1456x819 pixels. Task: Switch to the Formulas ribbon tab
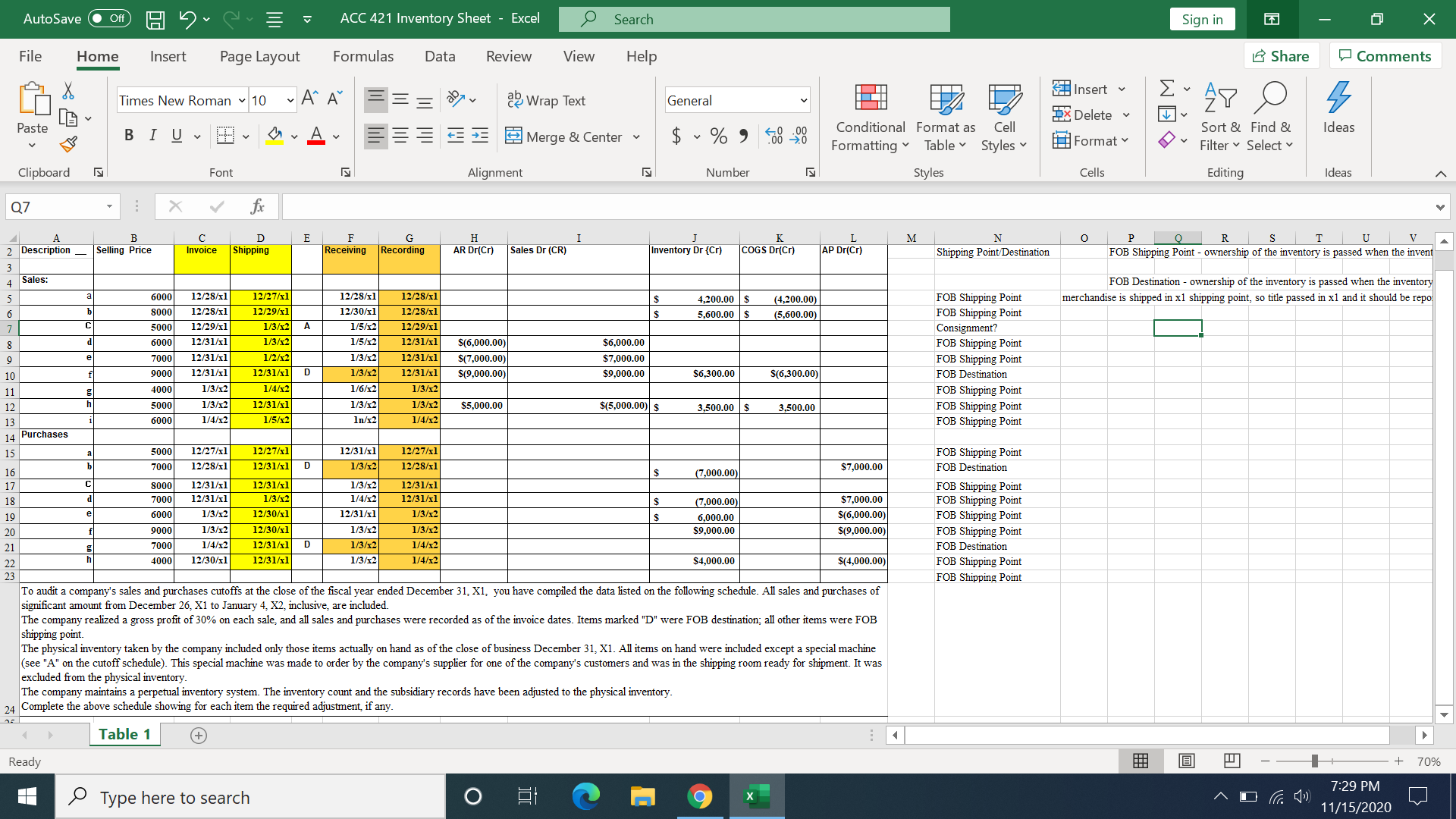tap(363, 56)
